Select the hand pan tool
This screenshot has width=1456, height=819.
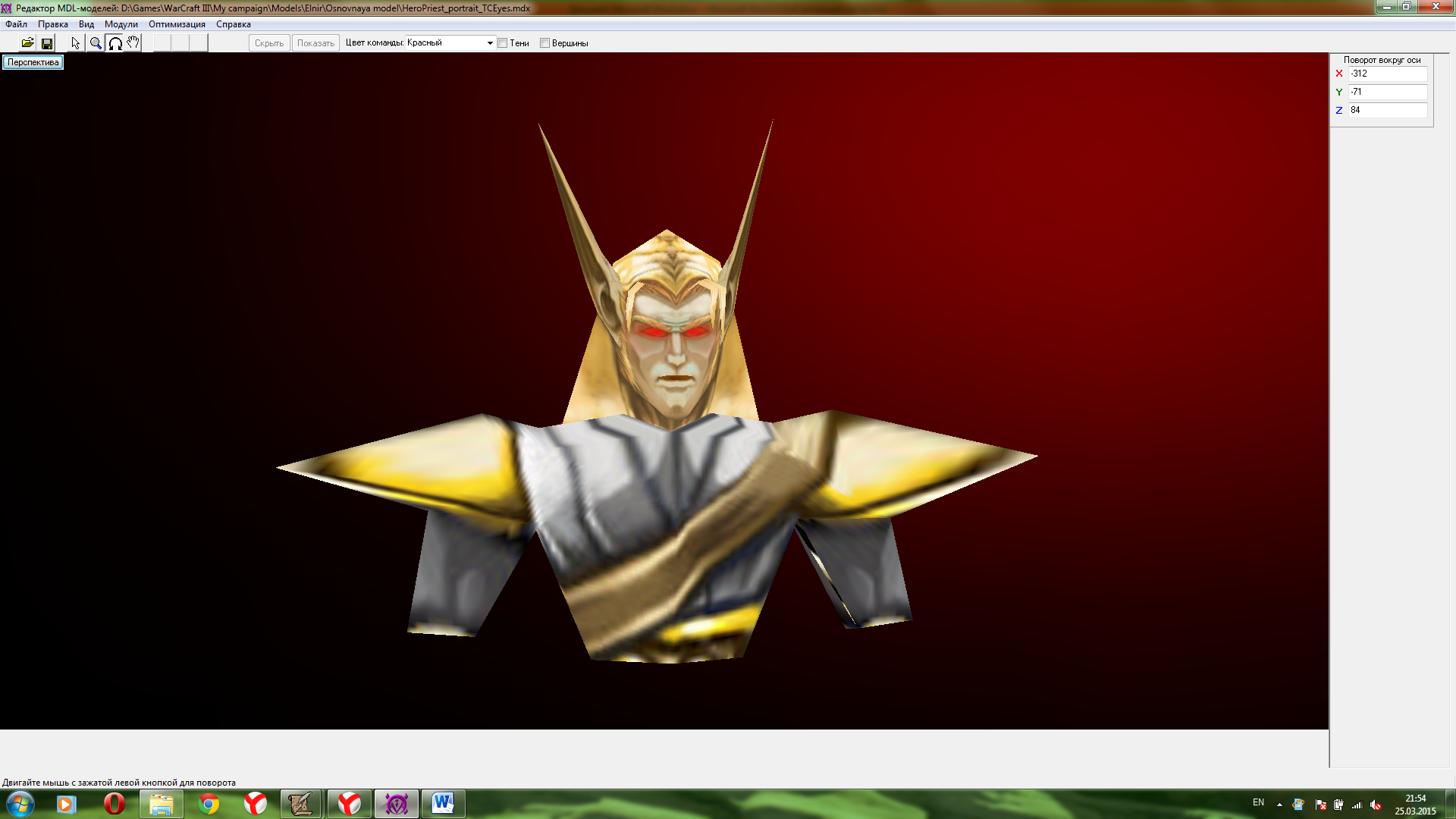point(133,43)
